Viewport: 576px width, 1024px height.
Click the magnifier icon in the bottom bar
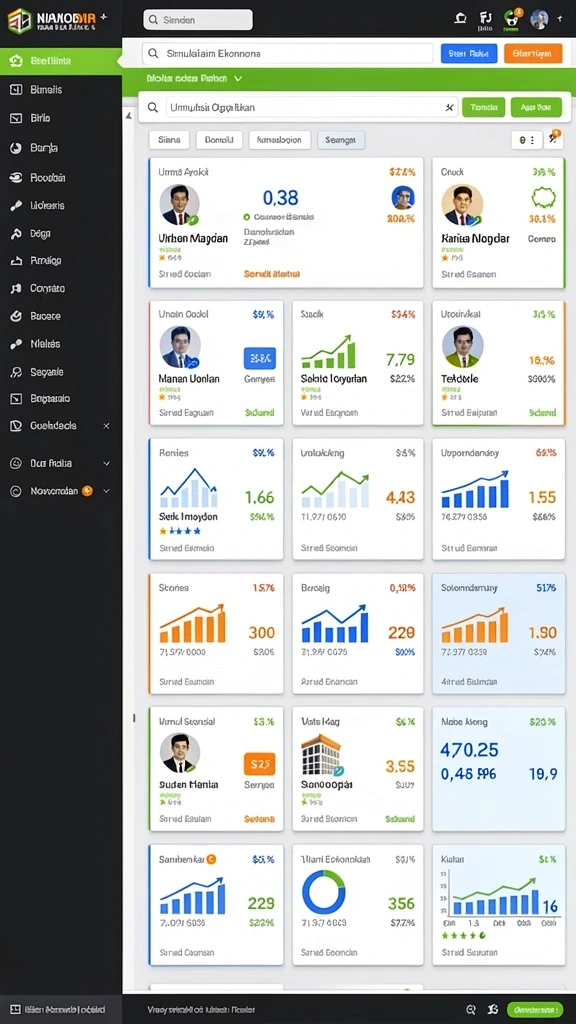(x=472, y=1010)
